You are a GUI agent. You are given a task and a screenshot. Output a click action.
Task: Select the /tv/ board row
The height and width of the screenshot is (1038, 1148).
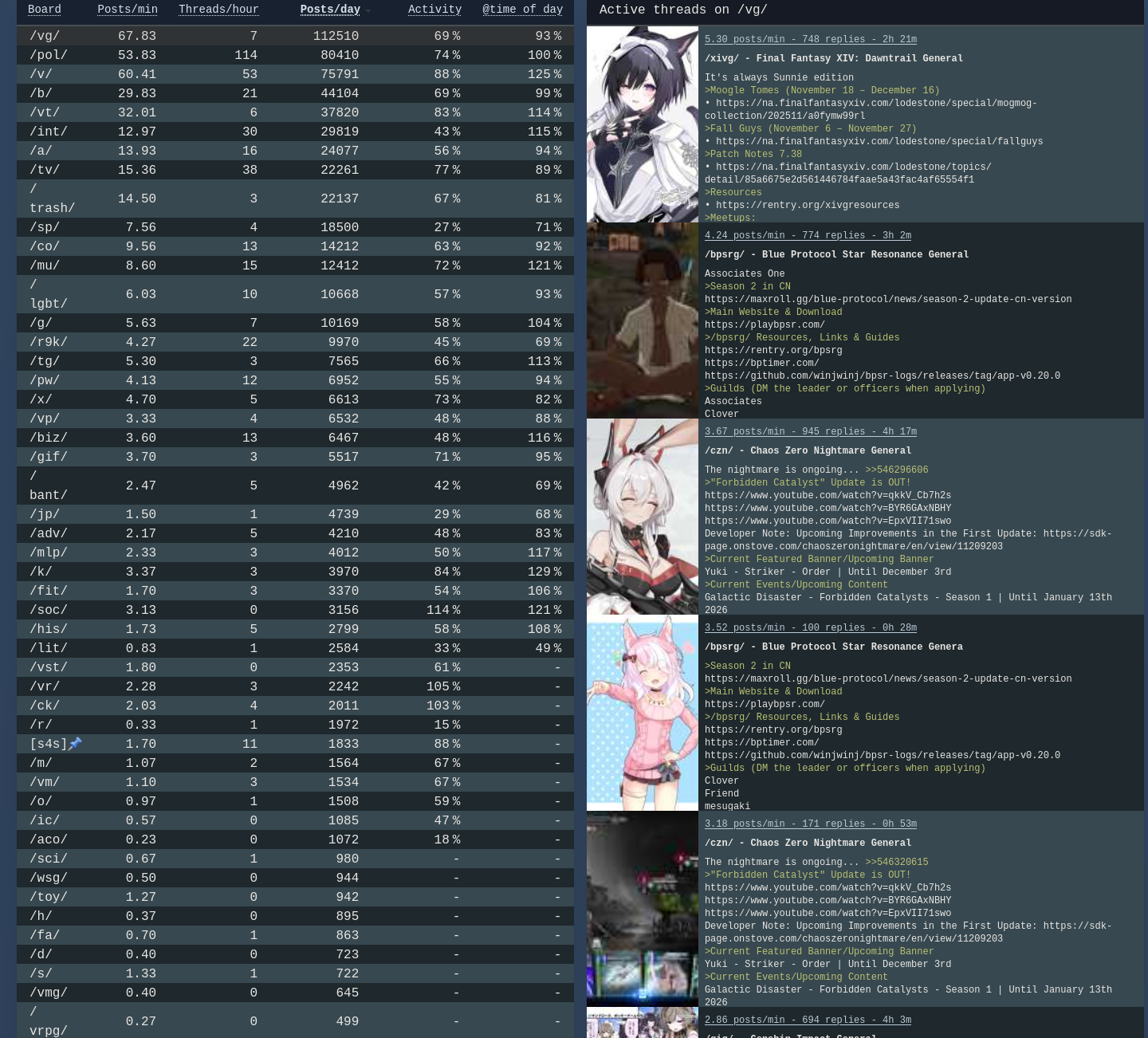point(295,170)
